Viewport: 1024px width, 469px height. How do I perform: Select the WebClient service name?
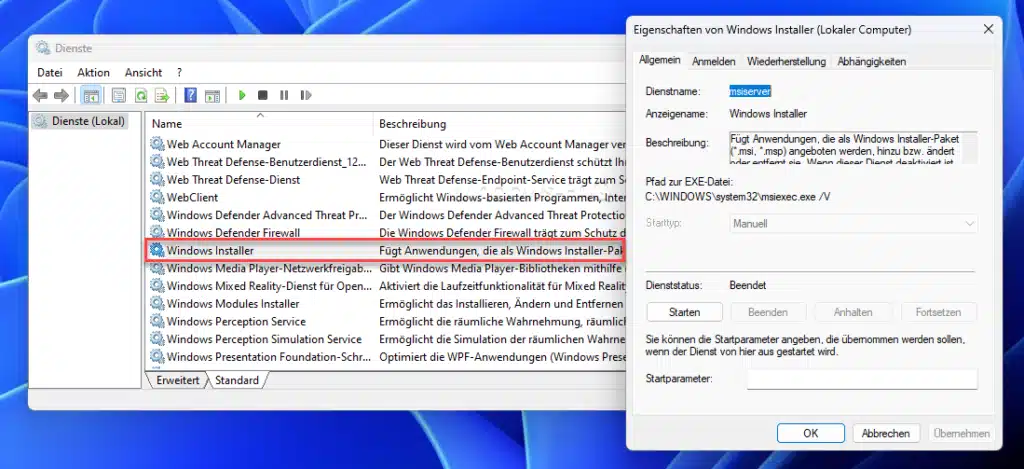click(192, 197)
